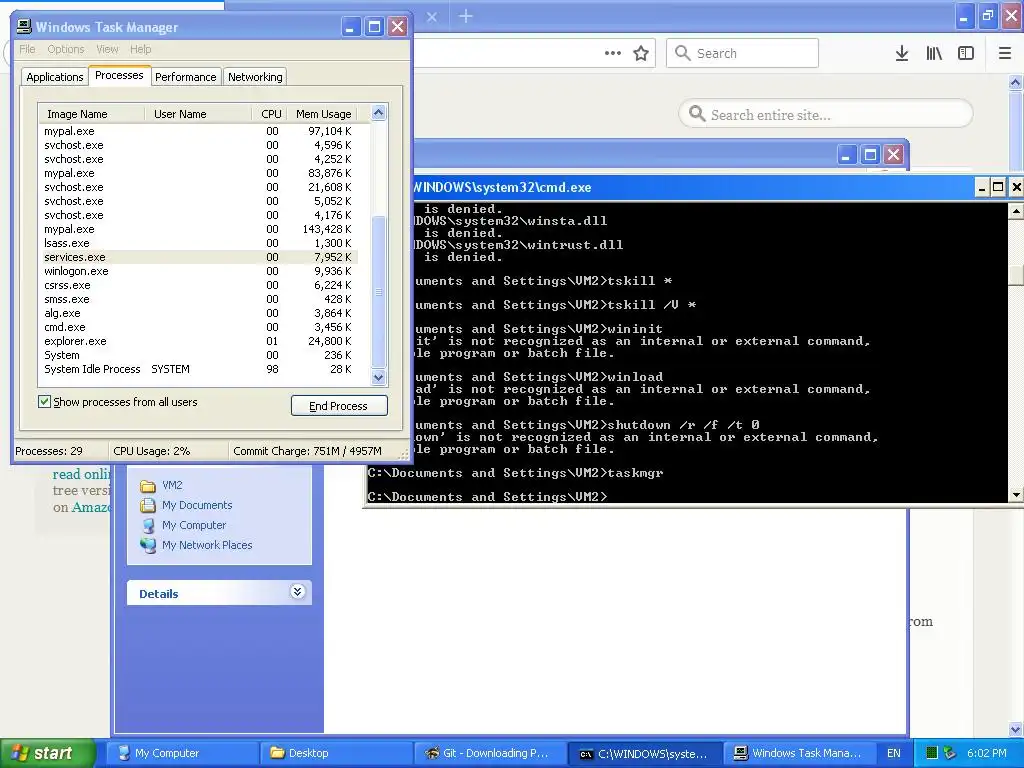1024x768 pixels.
Task: Click the green tray icon in system tray
Action: 932,753
